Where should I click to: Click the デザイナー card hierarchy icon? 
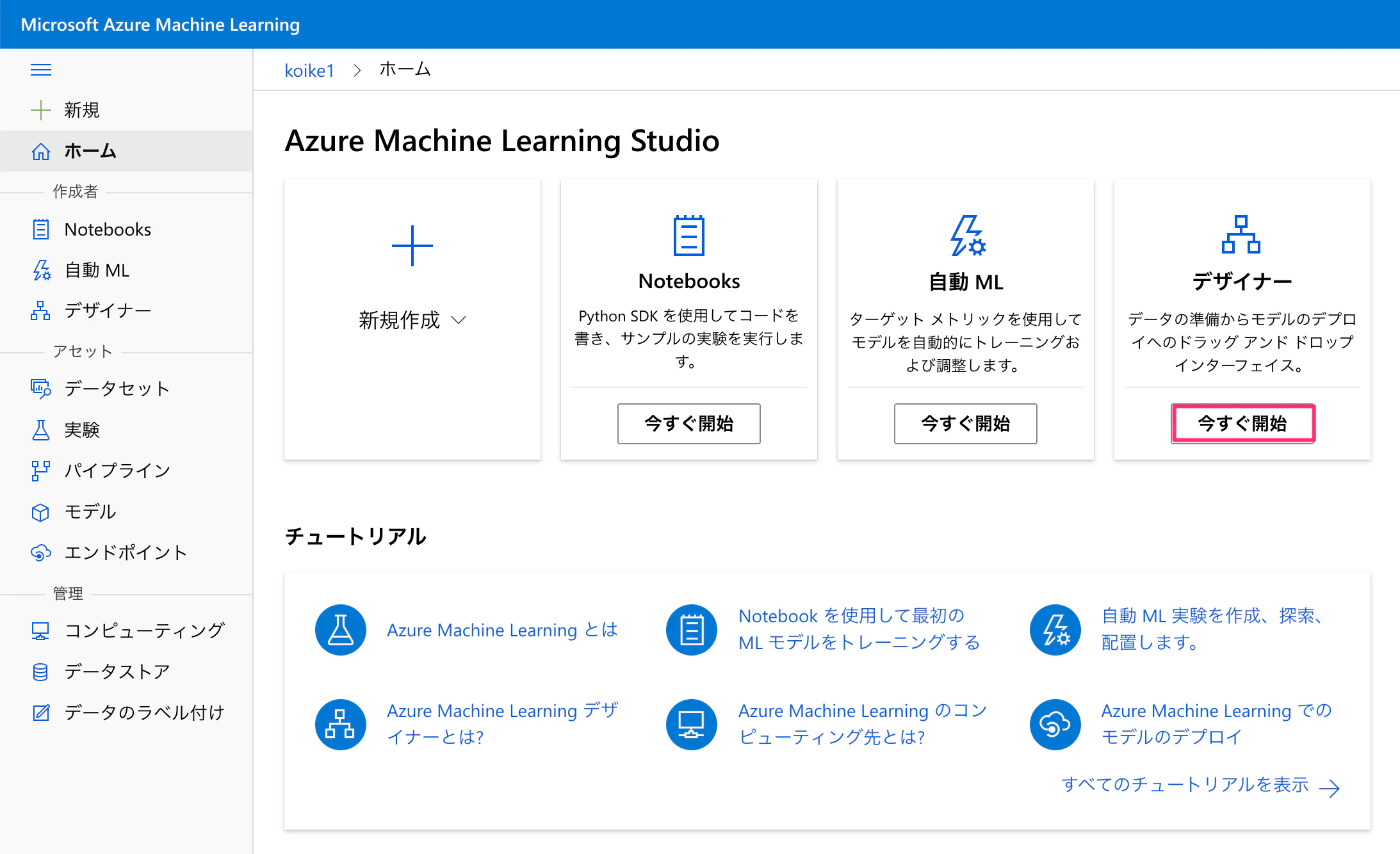click(x=1241, y=234)
